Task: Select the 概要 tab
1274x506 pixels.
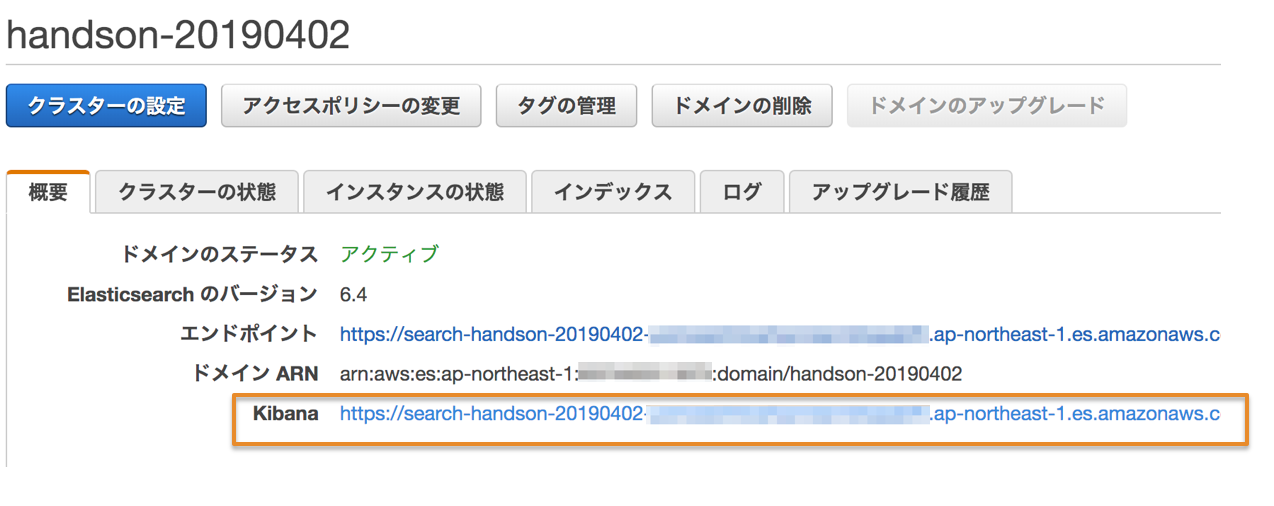Action: (x=48, y=192)
